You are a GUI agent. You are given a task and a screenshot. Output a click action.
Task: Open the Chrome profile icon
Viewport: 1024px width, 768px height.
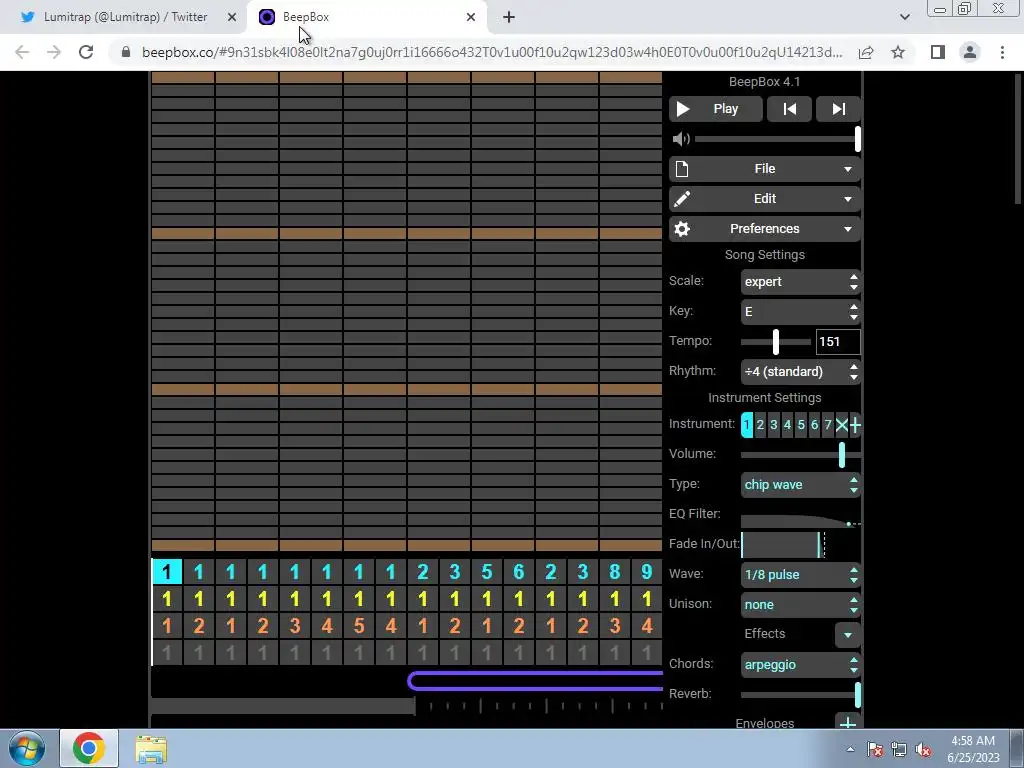(x=970, y=52)
